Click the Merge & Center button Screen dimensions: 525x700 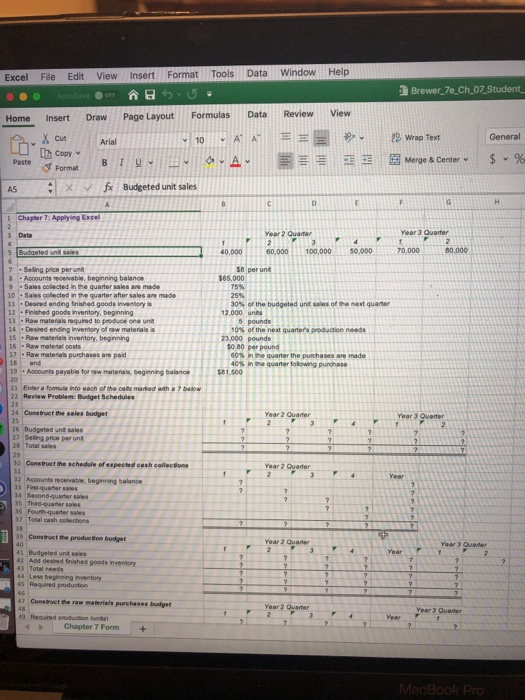(x=424, y=159)
